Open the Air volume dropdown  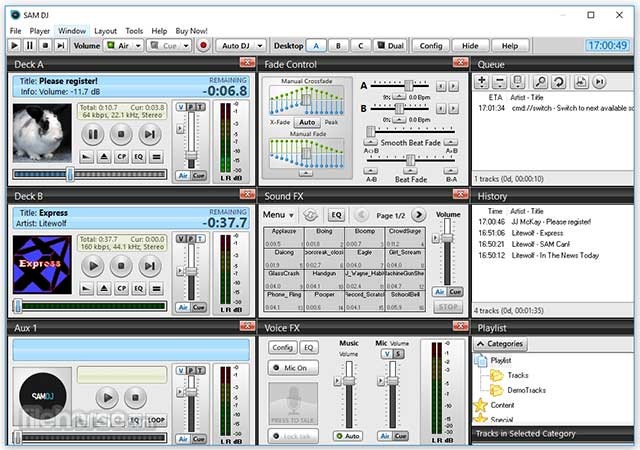[136, 45]
